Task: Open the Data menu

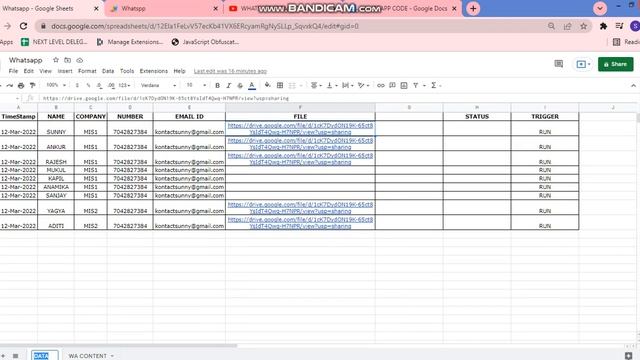Action: [108, 71]
